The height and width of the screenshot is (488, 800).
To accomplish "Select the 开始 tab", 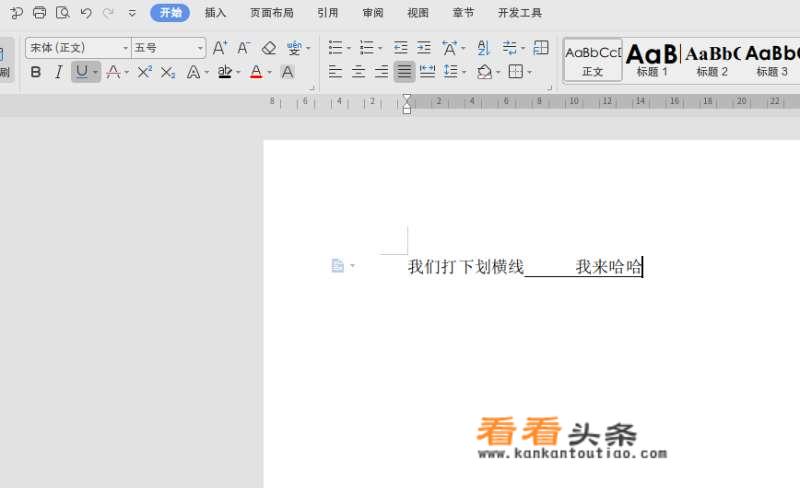I will tap(170, 13).
